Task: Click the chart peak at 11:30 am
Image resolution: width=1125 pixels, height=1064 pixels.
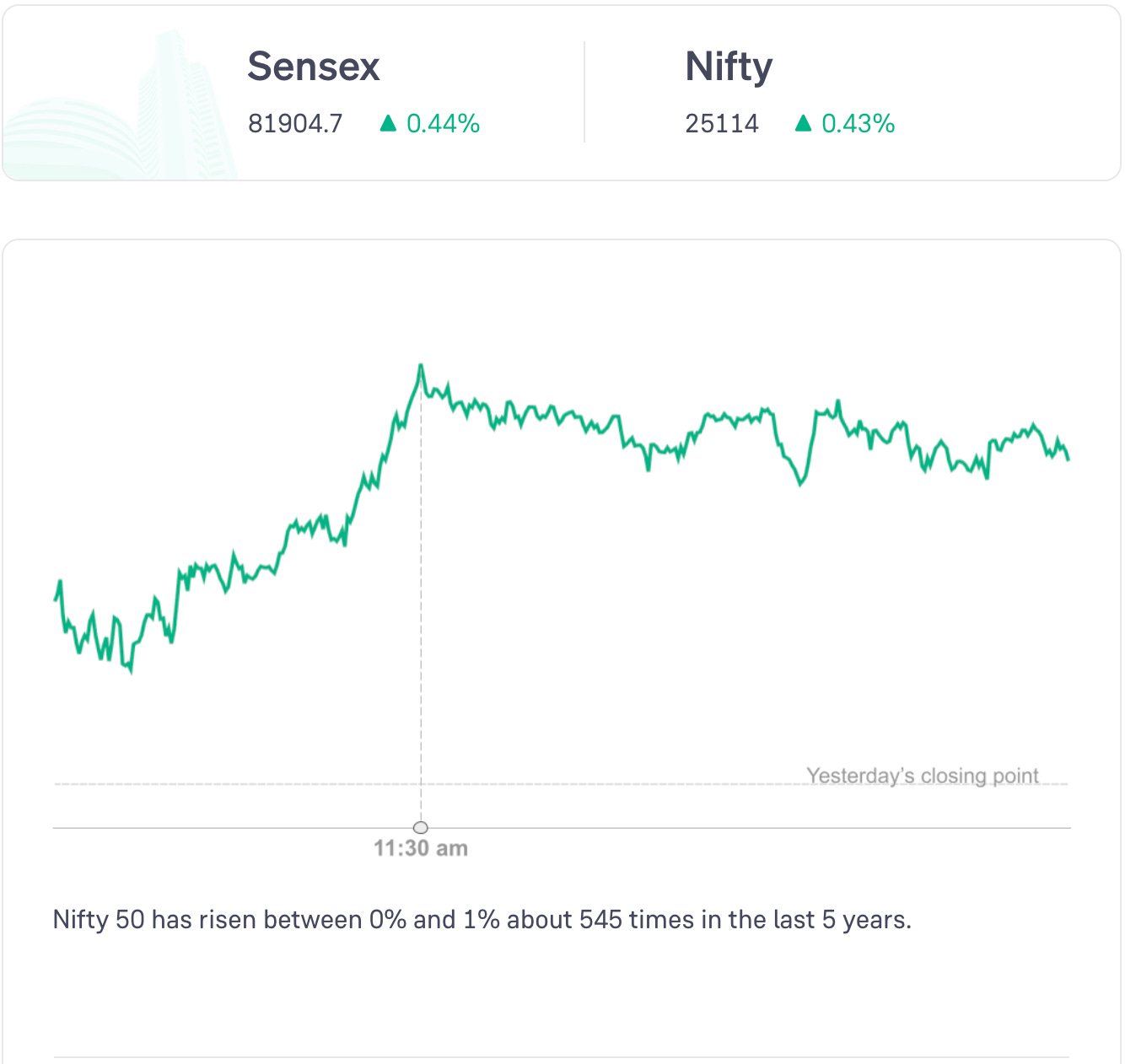Action: 421,366
